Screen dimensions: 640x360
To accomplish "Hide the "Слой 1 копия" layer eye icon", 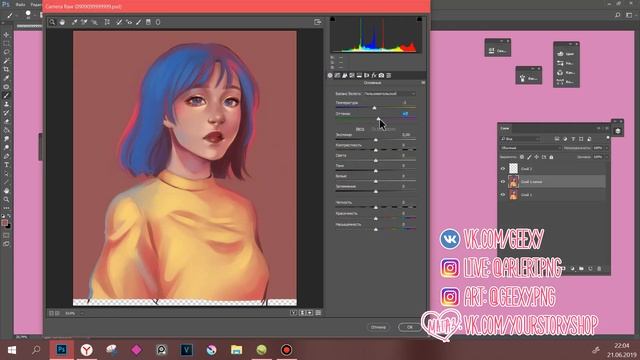I will 503,182.
